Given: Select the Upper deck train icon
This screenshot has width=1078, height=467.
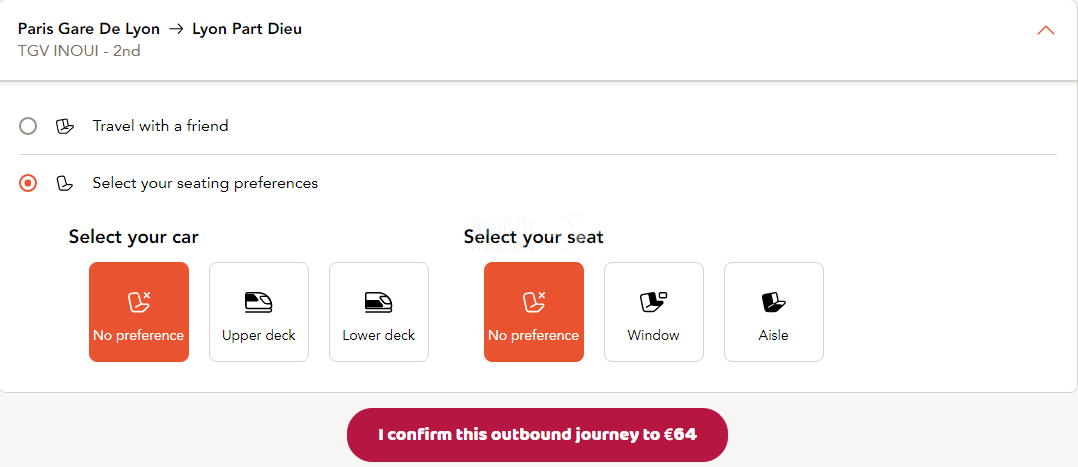Looking at the screenshot, I should point(259,302).
